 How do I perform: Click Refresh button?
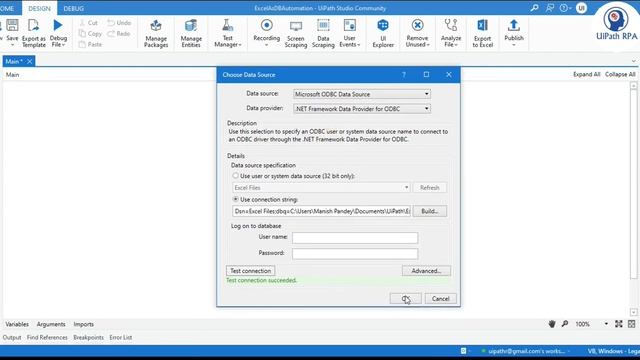[429, 187]
